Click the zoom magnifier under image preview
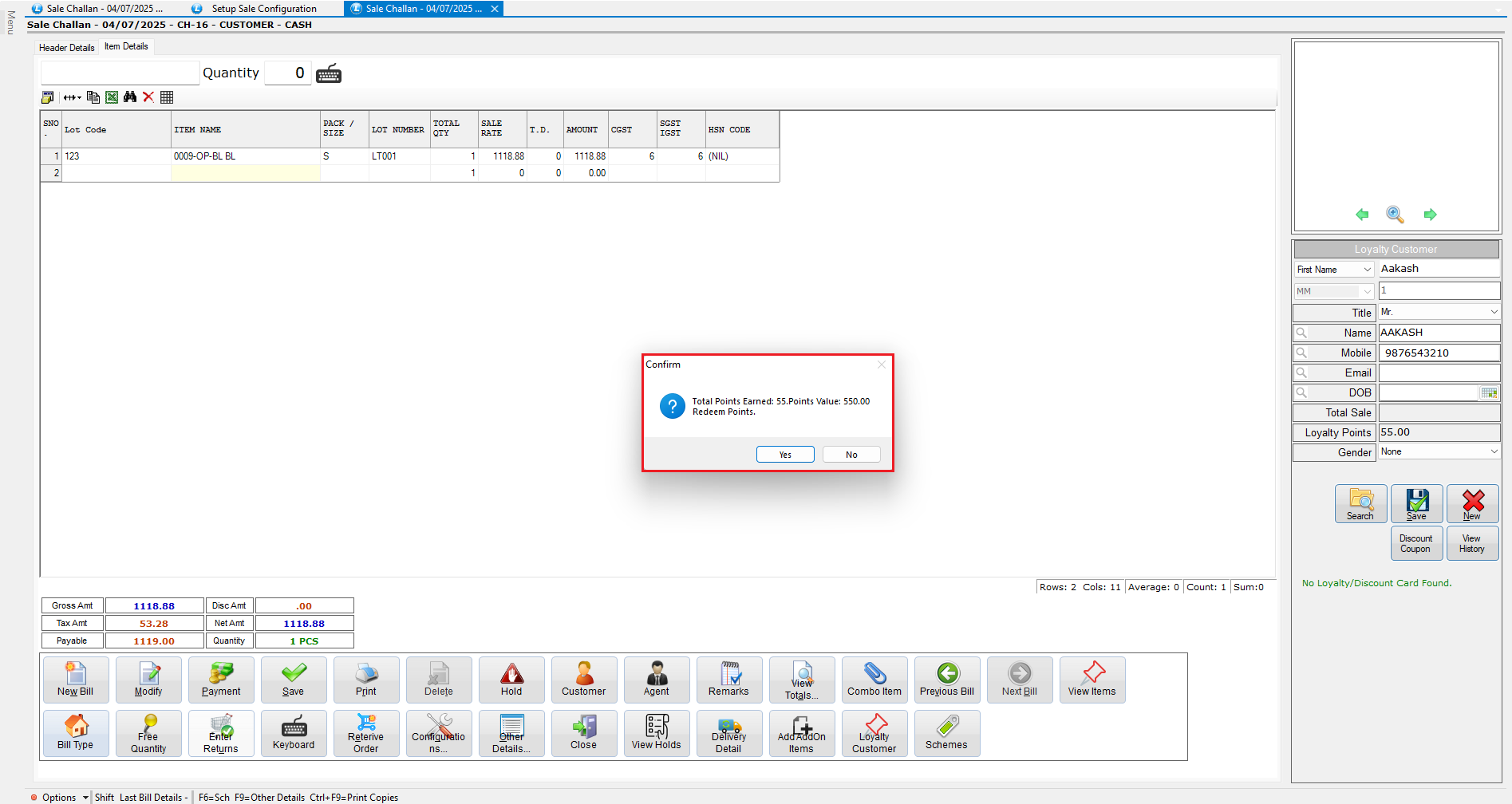1512x804 pixels. [x=1395, y=215]
